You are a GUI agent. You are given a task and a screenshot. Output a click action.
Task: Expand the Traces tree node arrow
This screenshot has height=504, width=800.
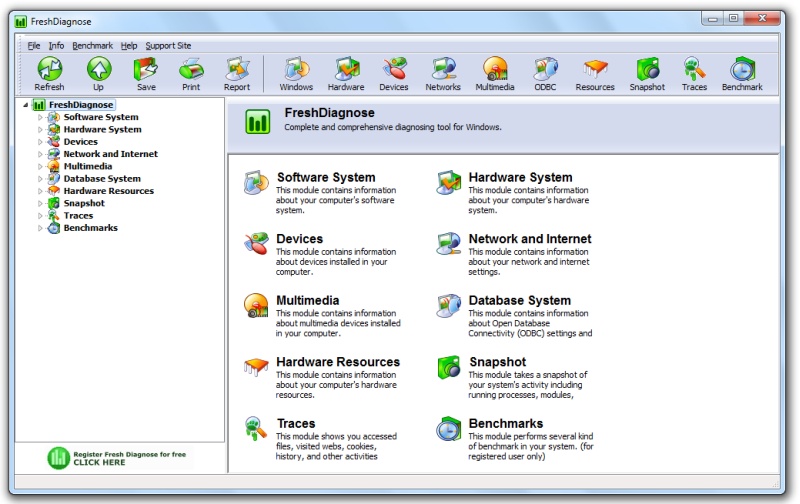click(x=40, y=216)
